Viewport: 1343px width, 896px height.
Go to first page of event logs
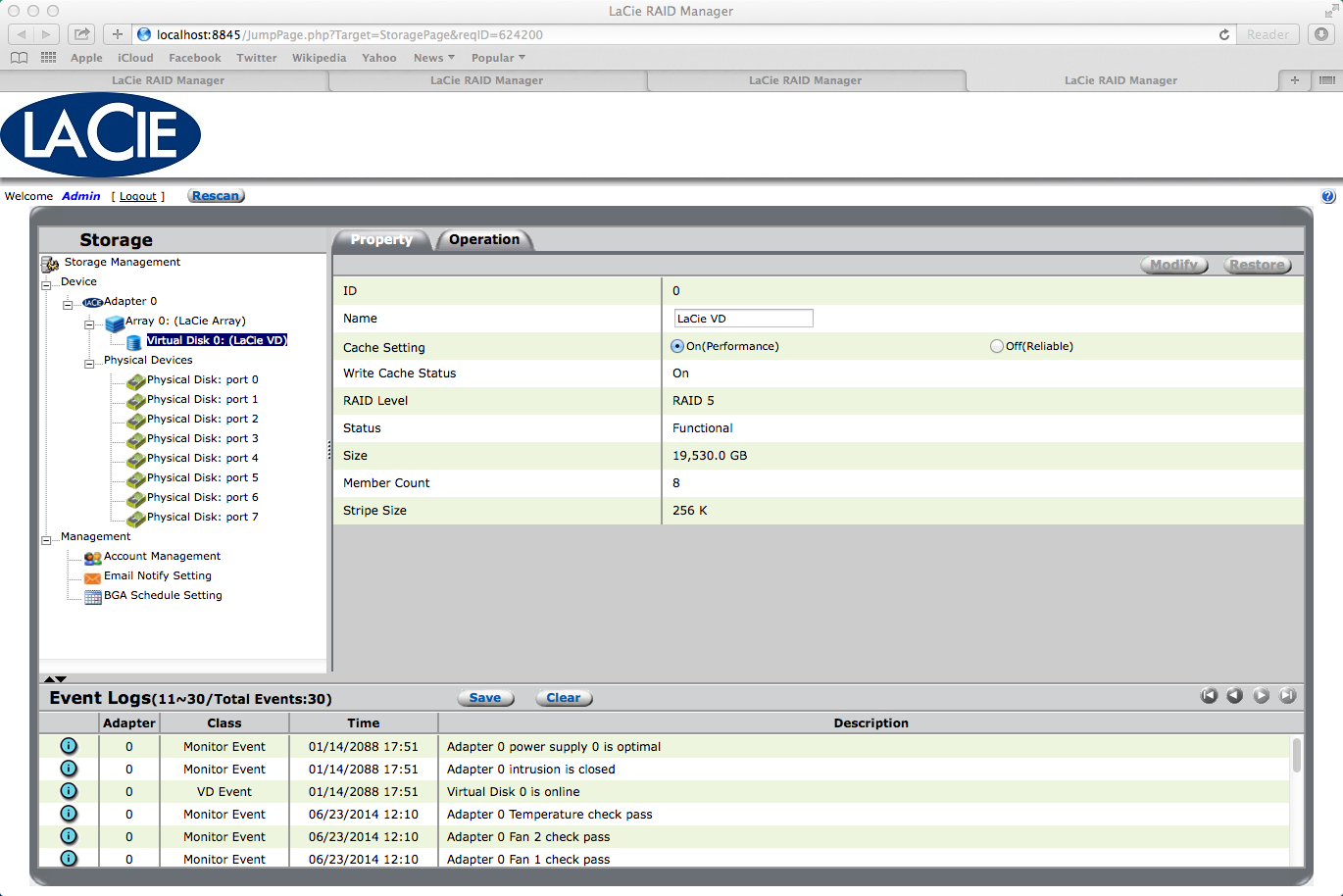1209,695
